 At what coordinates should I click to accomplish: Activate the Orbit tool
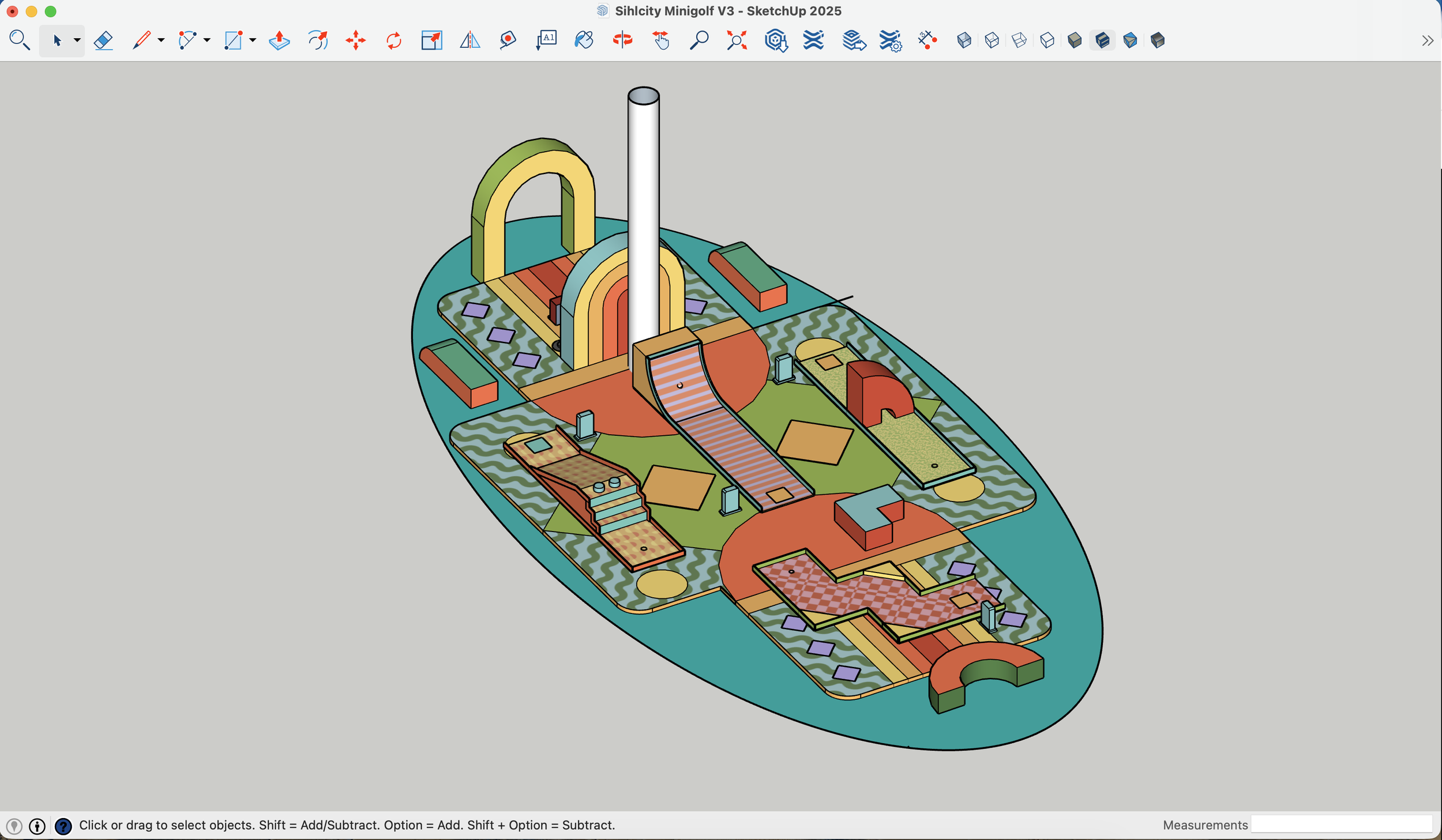pos(622,40)
